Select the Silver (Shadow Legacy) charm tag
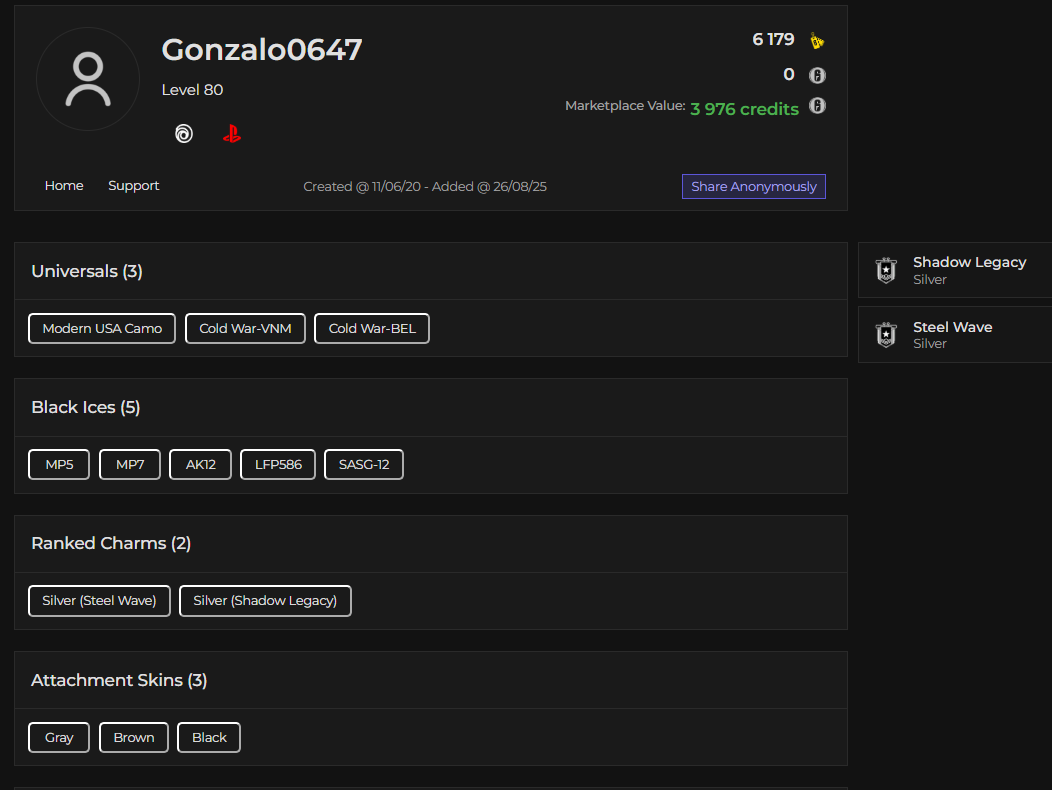The image size is (1052, 790). coord(265,601)
